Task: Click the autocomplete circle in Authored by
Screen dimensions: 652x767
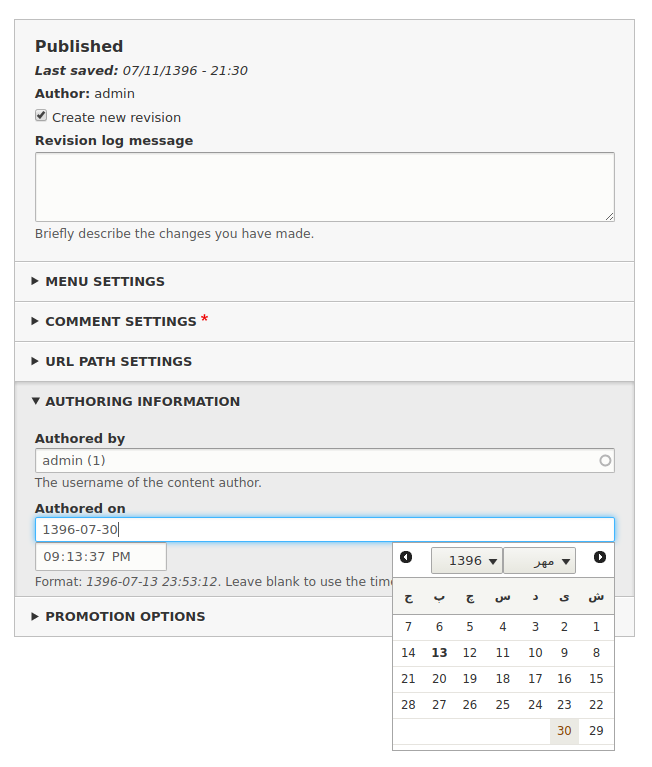Action: coord(605,461)
